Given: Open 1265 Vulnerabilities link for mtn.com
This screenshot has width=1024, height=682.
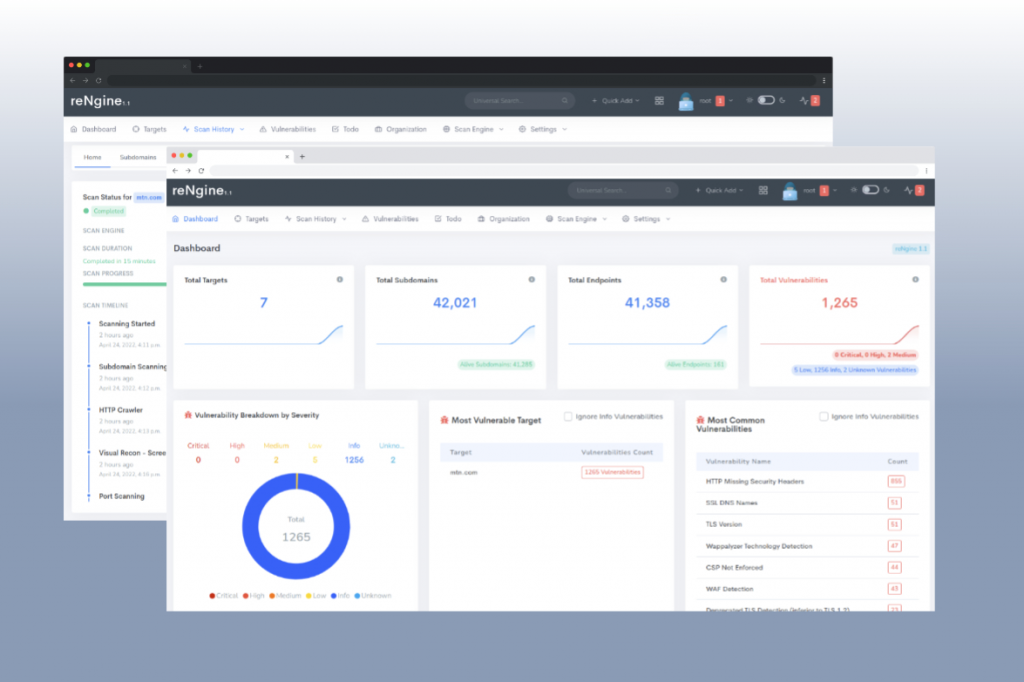Looking at the screenshot, I should click(x=612, y=472).
